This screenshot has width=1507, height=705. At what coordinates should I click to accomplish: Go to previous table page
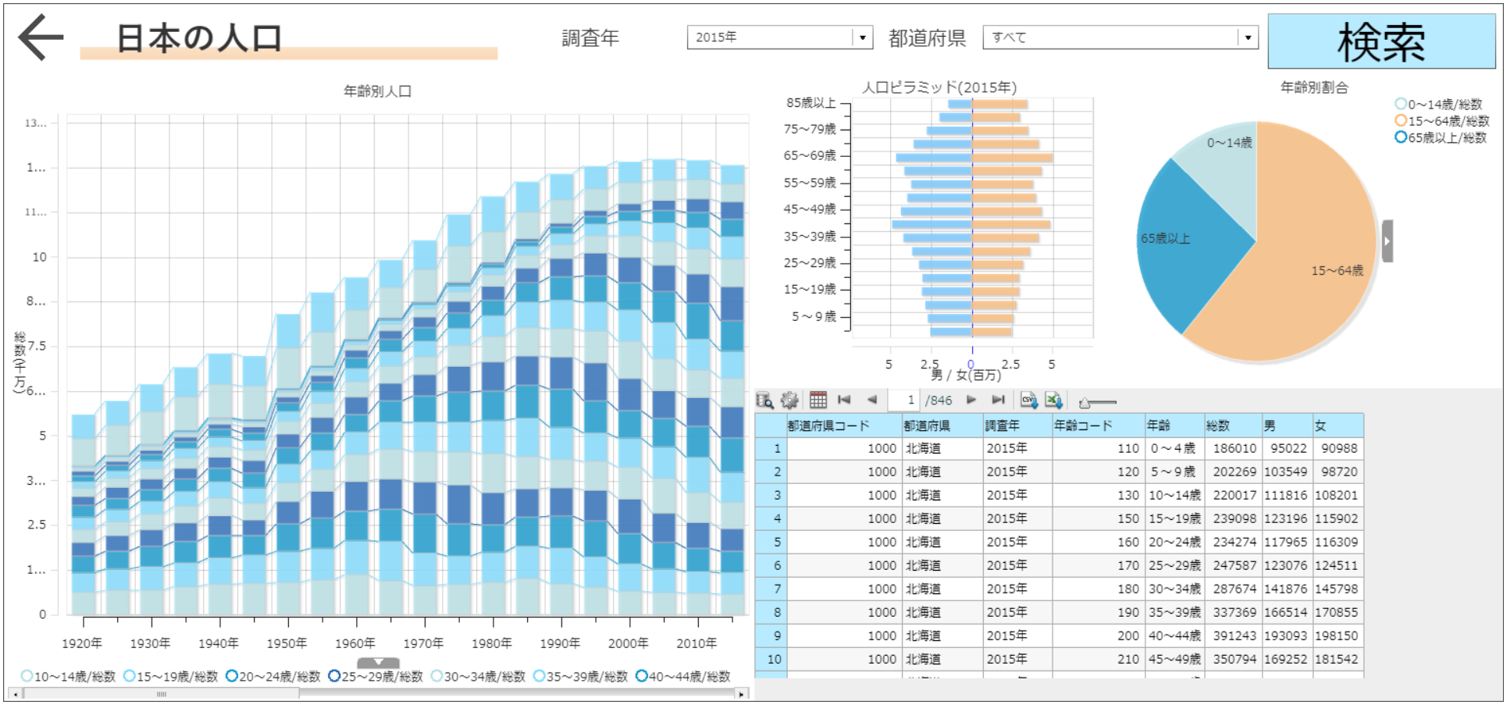pos(871,400)
